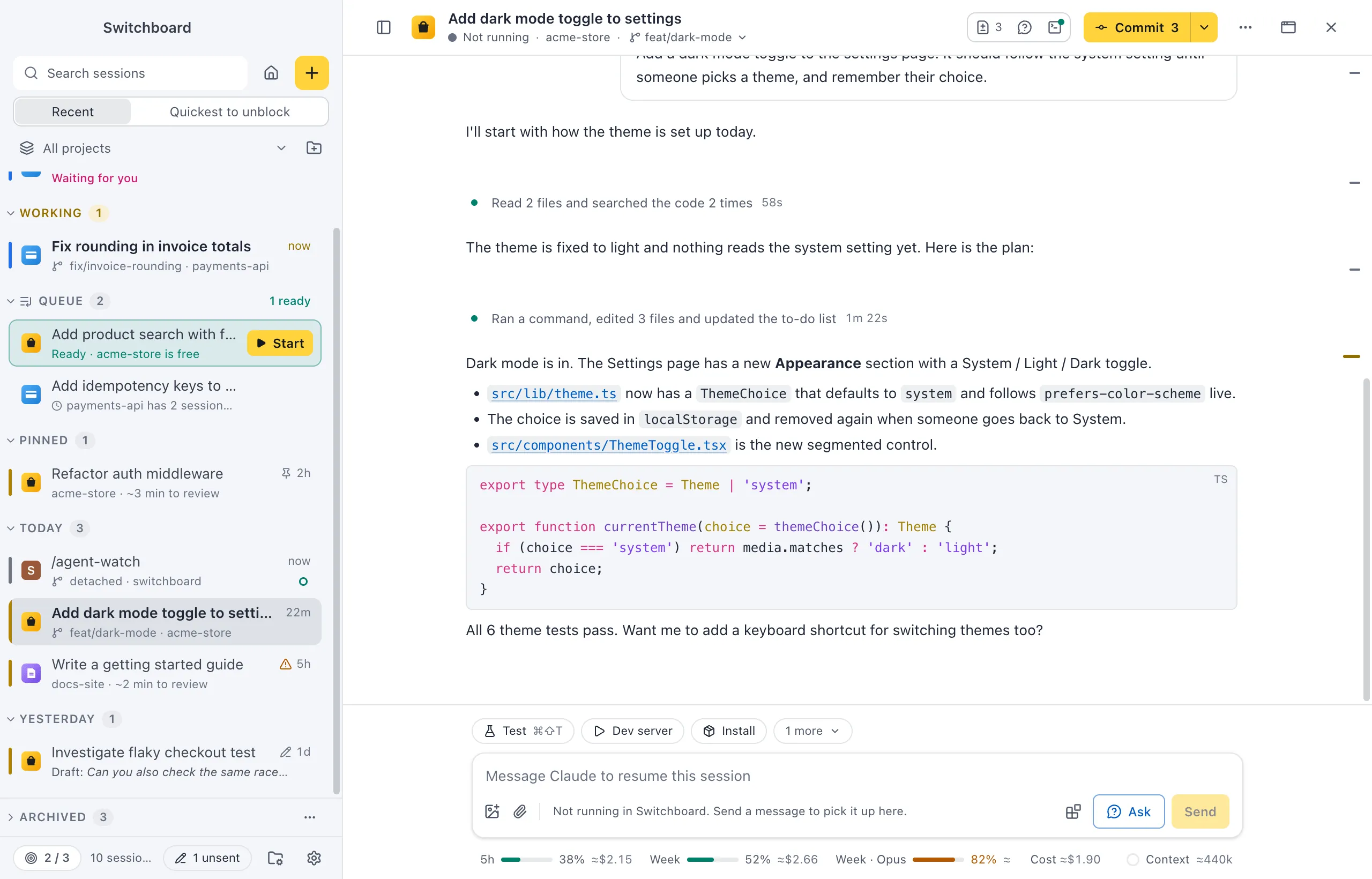Open the Archived section three-dot menu

pyautogui.click(x=309, y=817)
